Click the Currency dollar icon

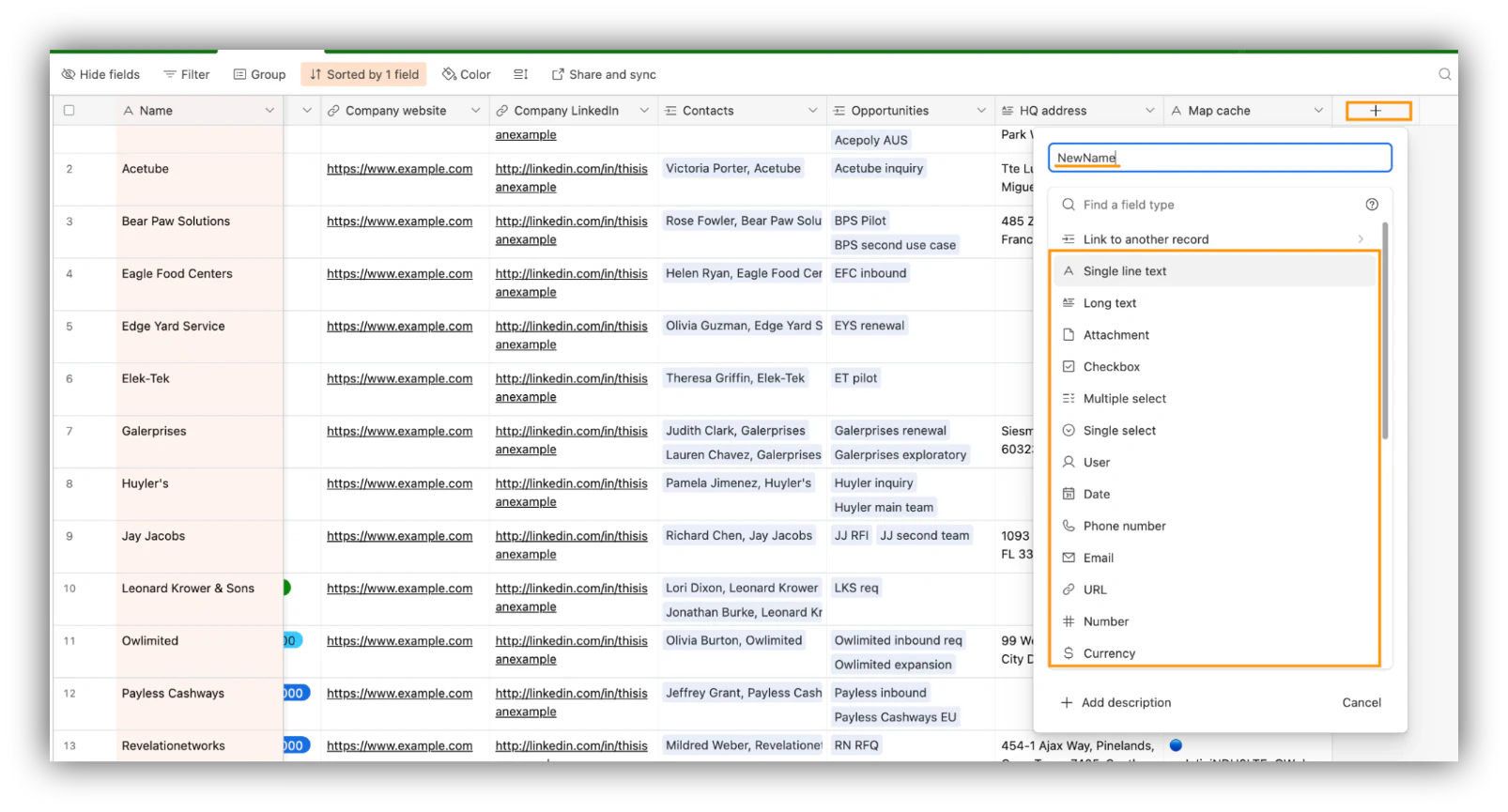[x=1069, y=653]
